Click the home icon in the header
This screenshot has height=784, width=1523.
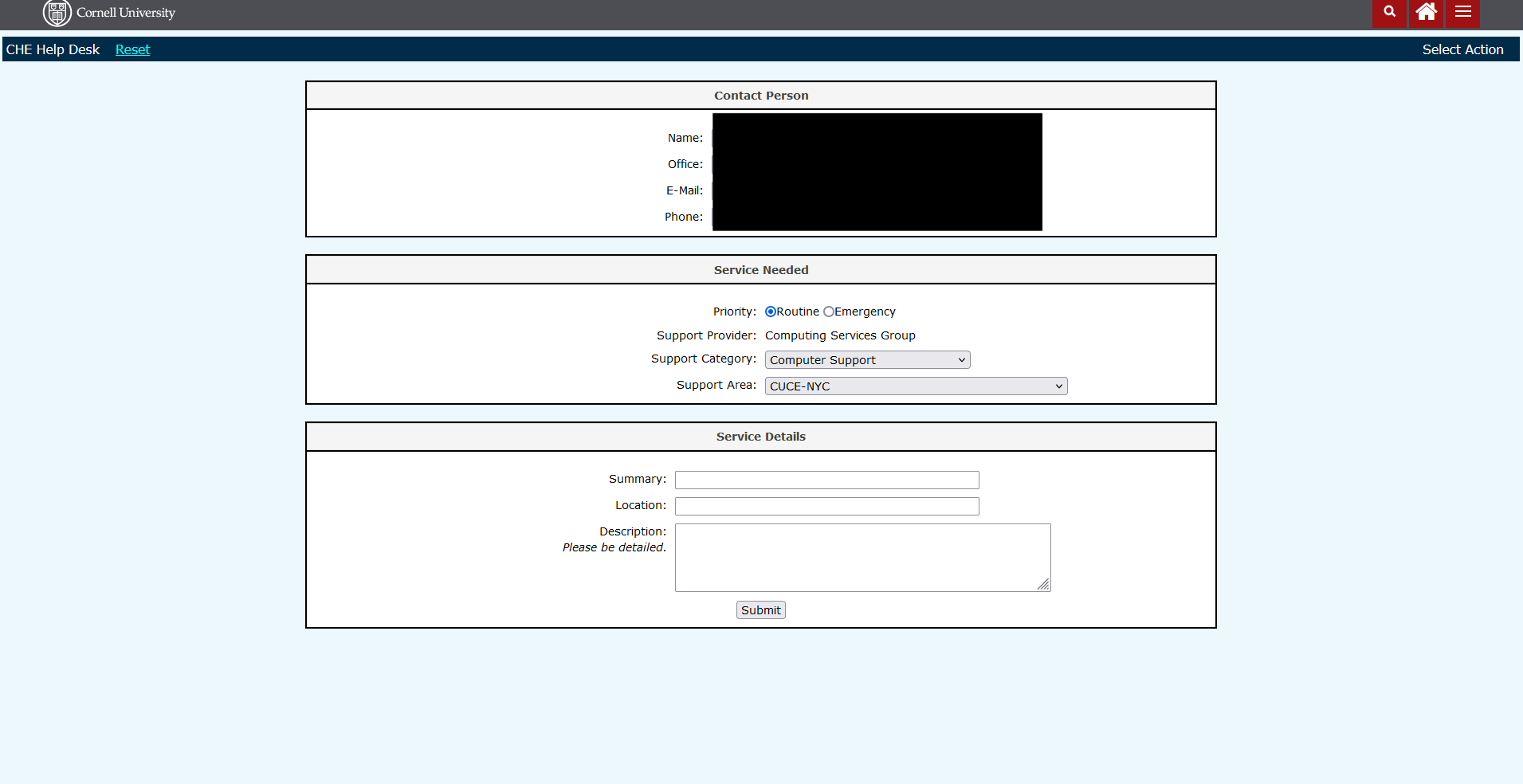(x=1426, y=12)
